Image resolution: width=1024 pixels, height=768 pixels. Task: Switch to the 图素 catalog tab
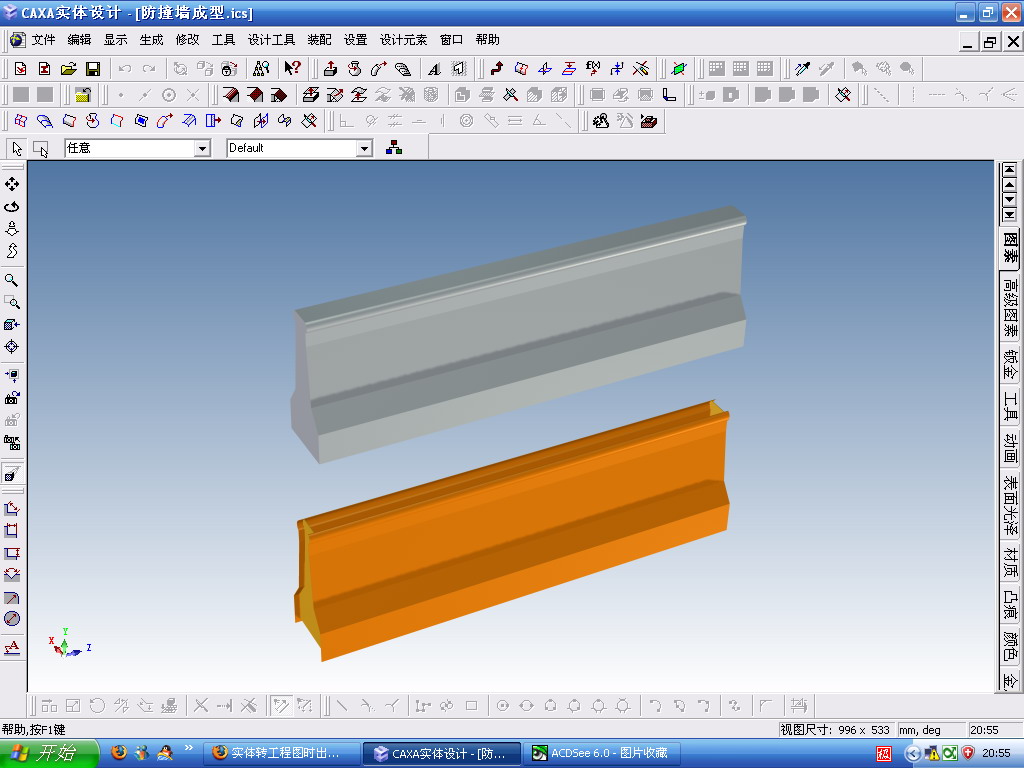pos(1010,247)
